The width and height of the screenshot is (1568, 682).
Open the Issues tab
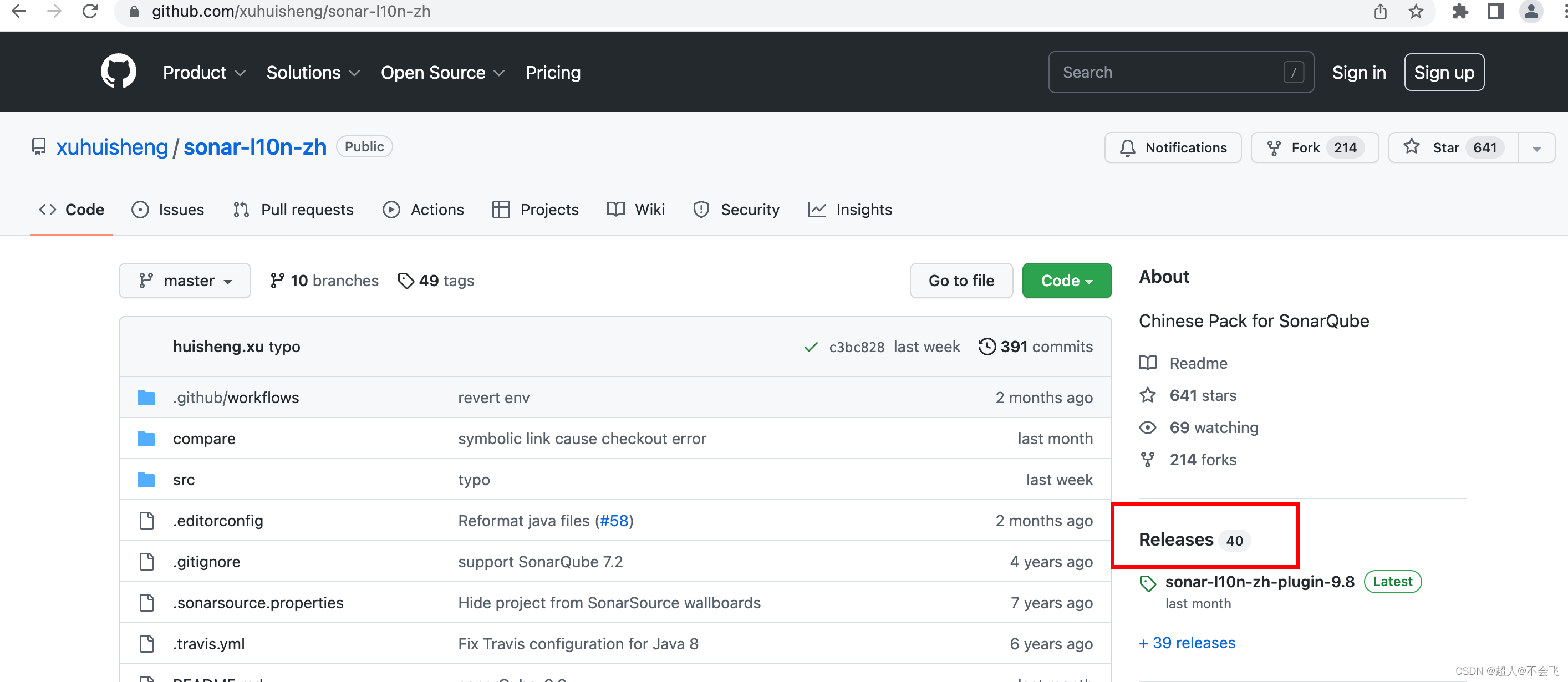tap(168, 210)
